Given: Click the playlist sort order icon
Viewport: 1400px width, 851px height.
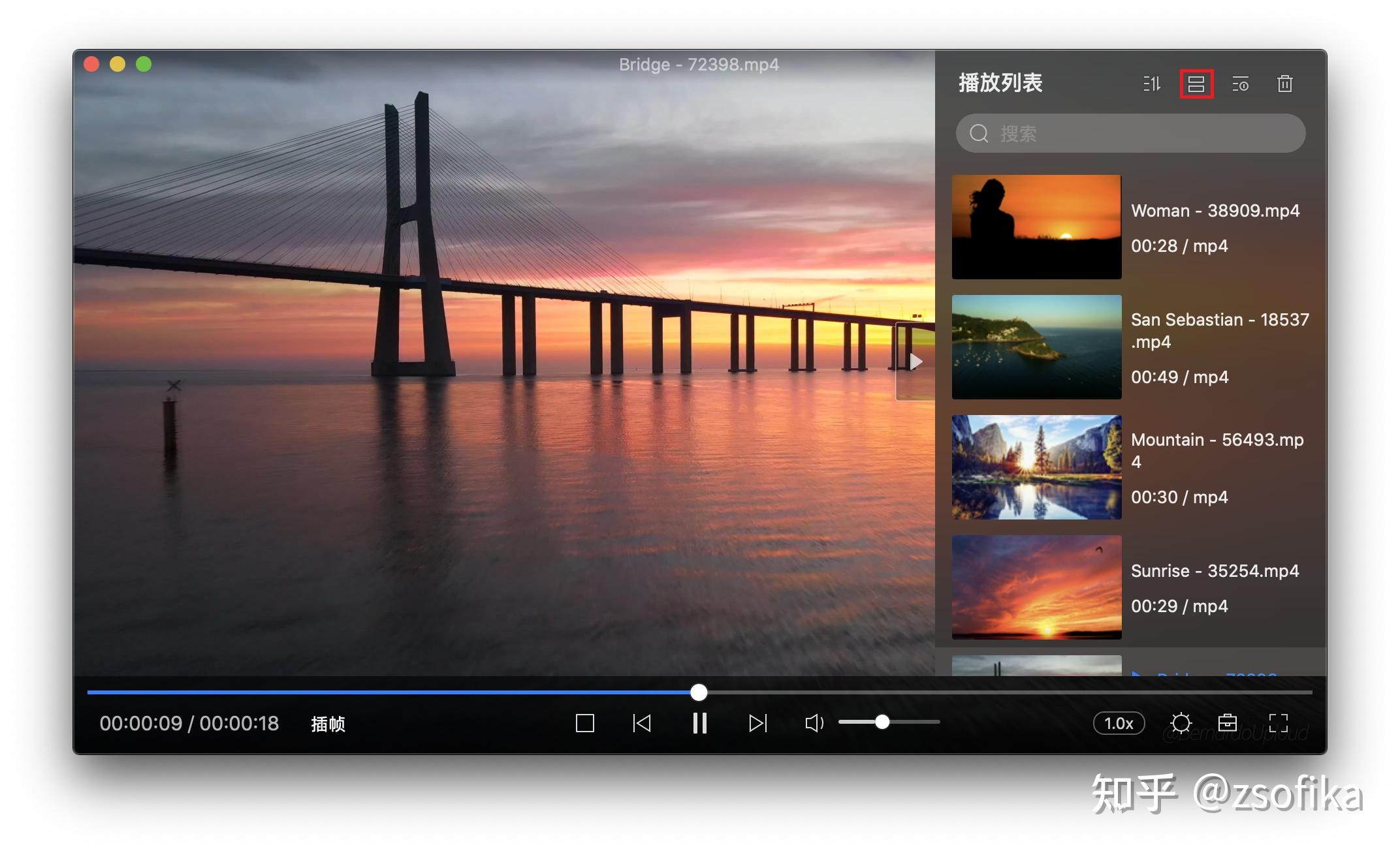Looking at the screenshot, I should point(1152,84).
